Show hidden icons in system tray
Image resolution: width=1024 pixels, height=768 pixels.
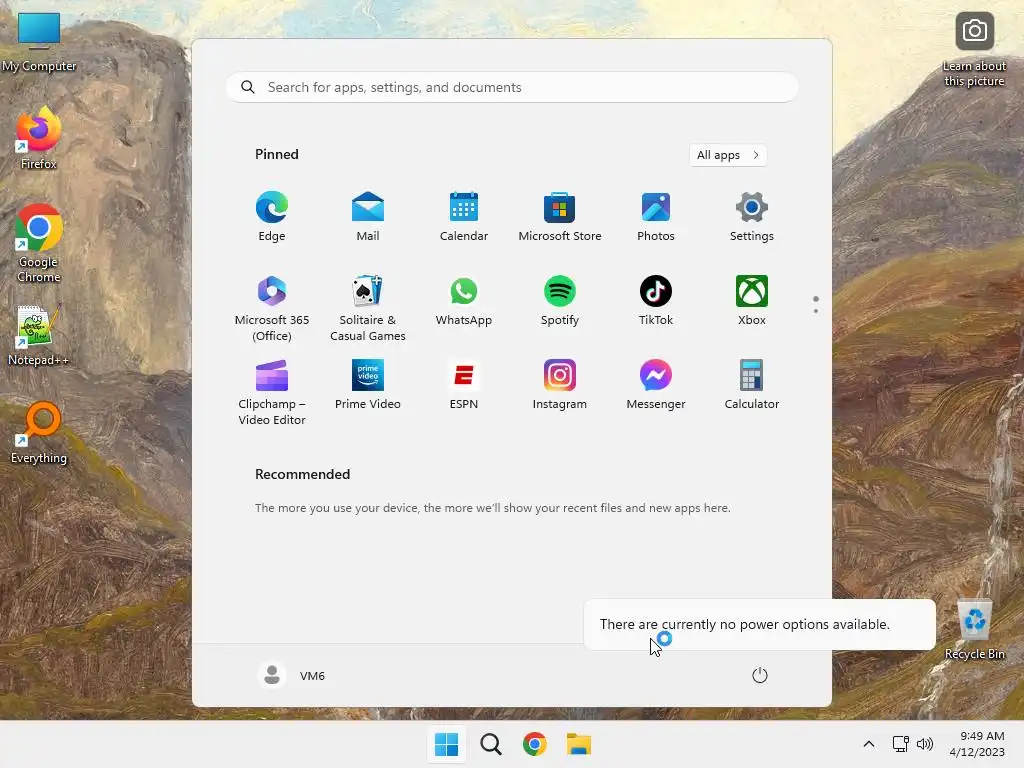click(x=869, y=744)
